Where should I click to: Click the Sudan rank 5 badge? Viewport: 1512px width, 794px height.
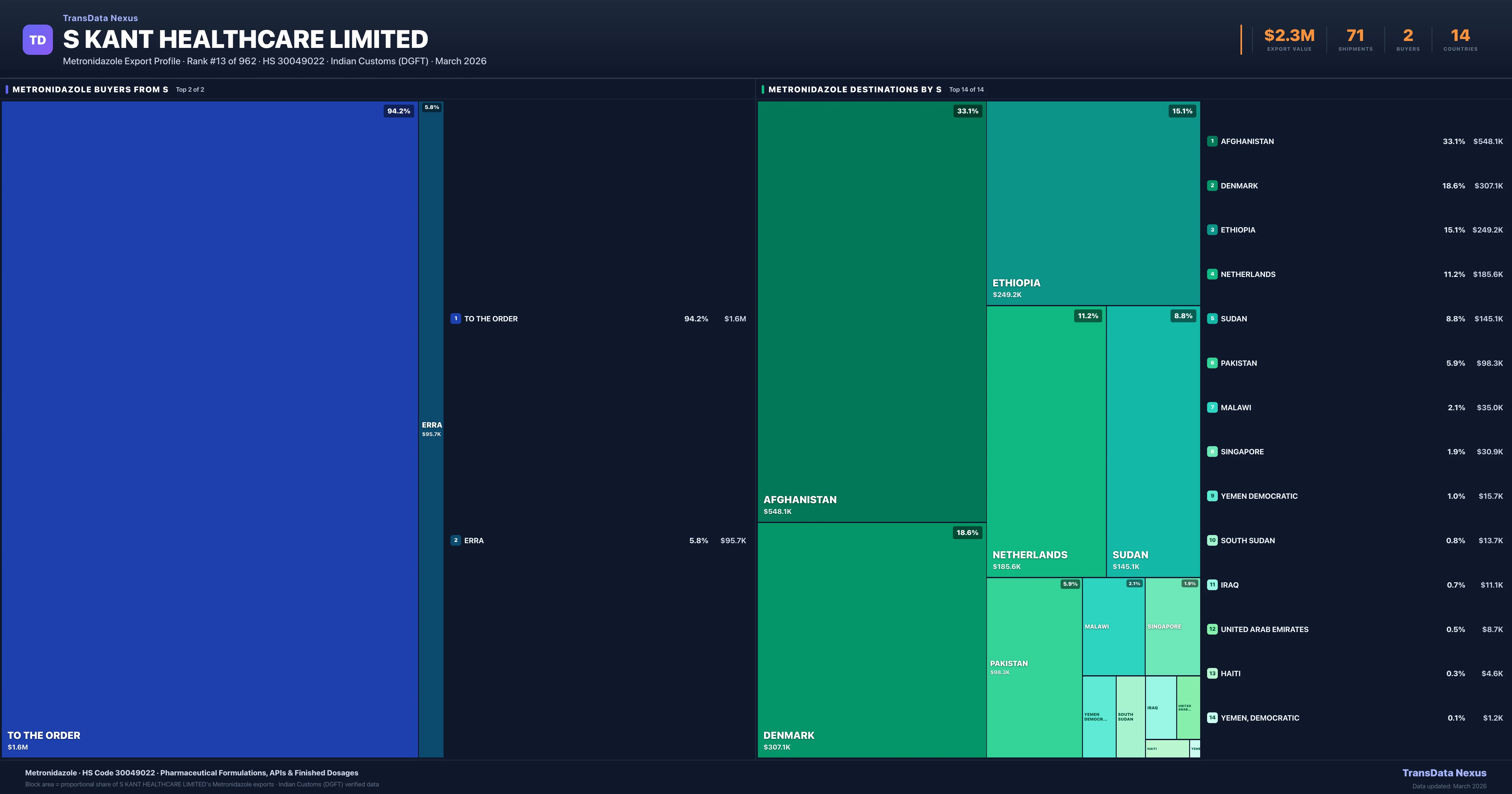(x=1212, y=318)
